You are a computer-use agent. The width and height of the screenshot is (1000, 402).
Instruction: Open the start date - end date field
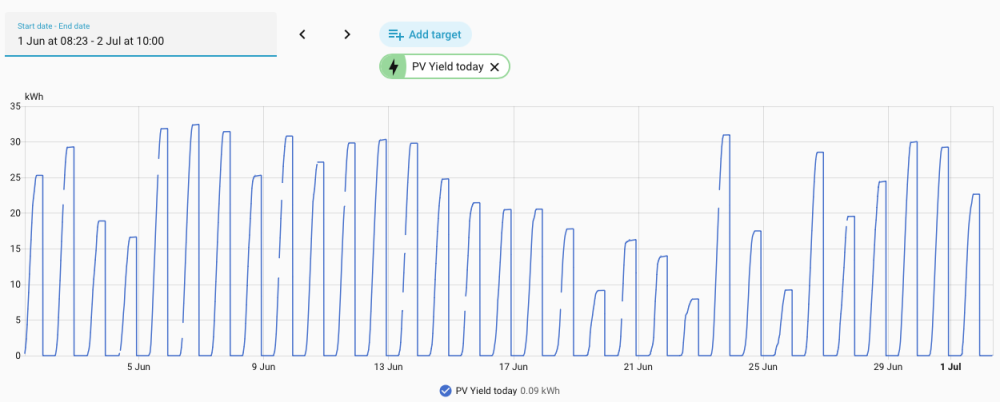pos(141,34)
